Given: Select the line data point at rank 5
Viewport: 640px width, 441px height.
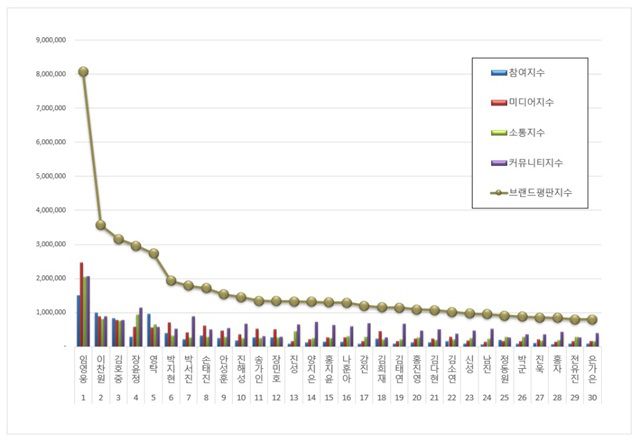Looking at the screenshot, I should (153, 253).
